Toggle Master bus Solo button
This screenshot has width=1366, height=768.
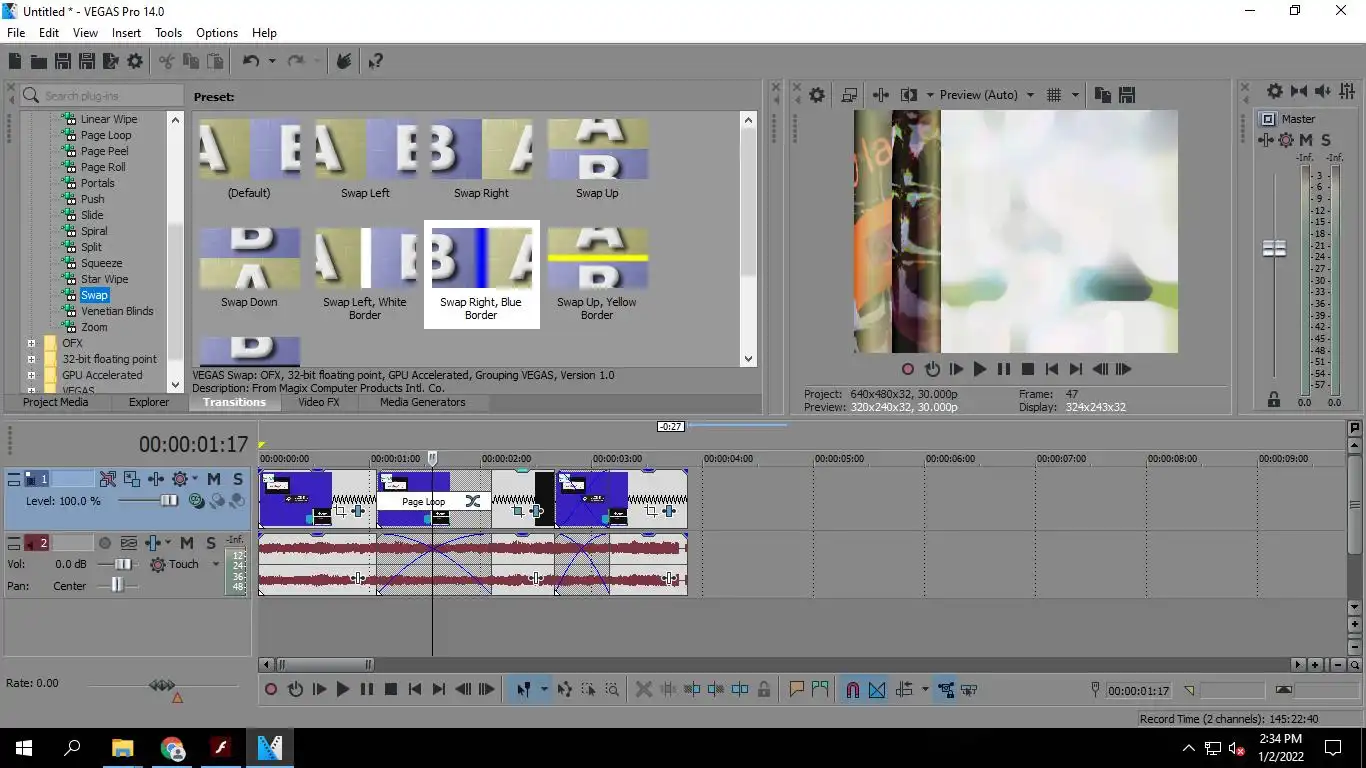pyautogui.click(x=1326, y=140)
